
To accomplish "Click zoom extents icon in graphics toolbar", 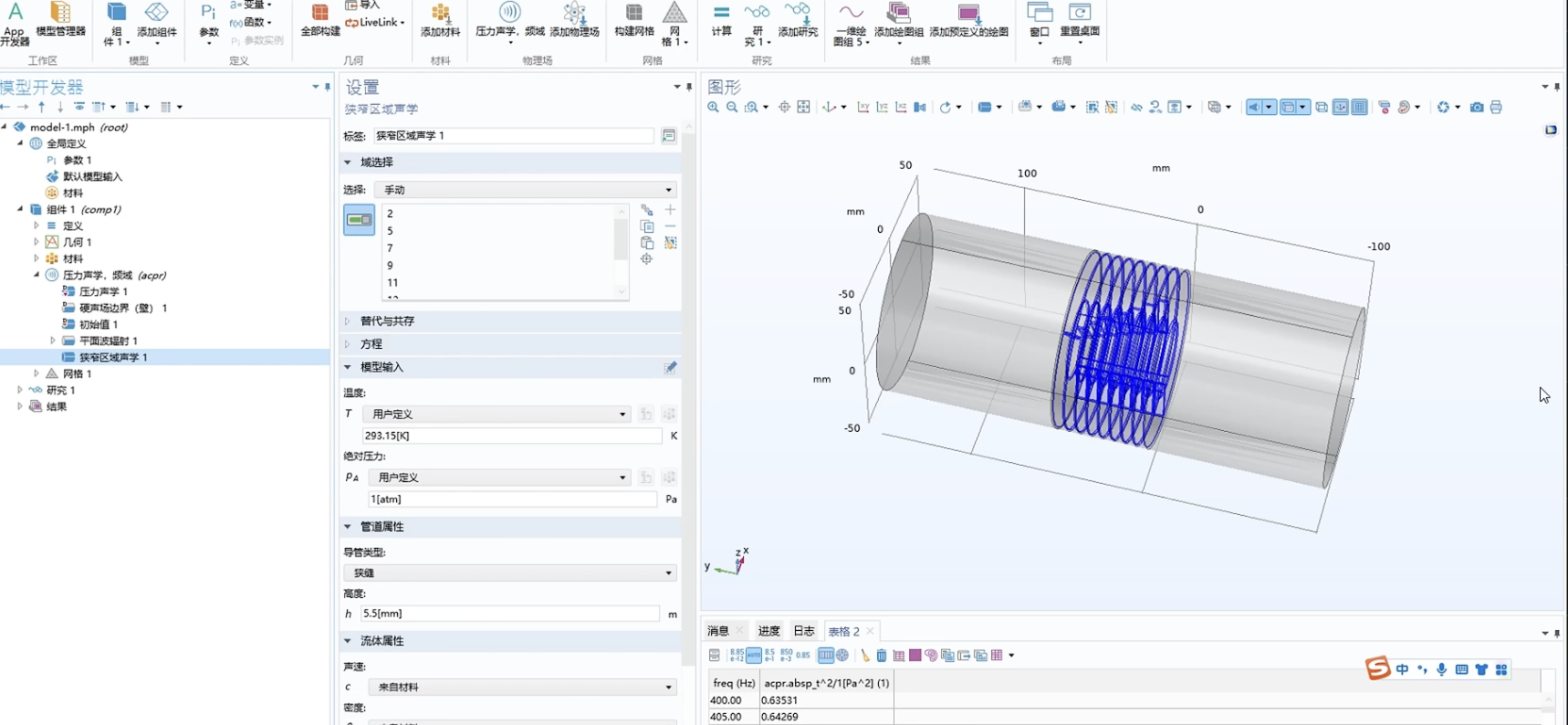I will coord(803,108).
